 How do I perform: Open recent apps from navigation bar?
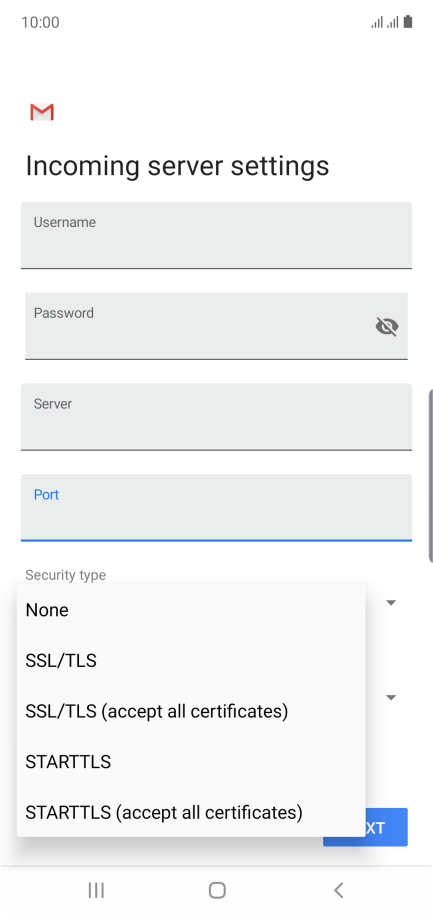click(x=96, y=890)
